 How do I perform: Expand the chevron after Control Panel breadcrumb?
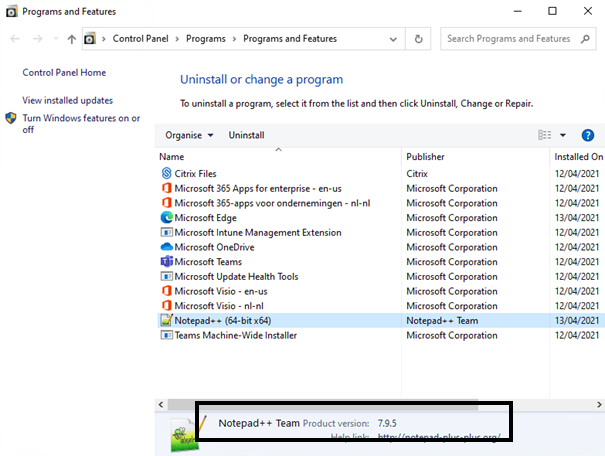177,39
